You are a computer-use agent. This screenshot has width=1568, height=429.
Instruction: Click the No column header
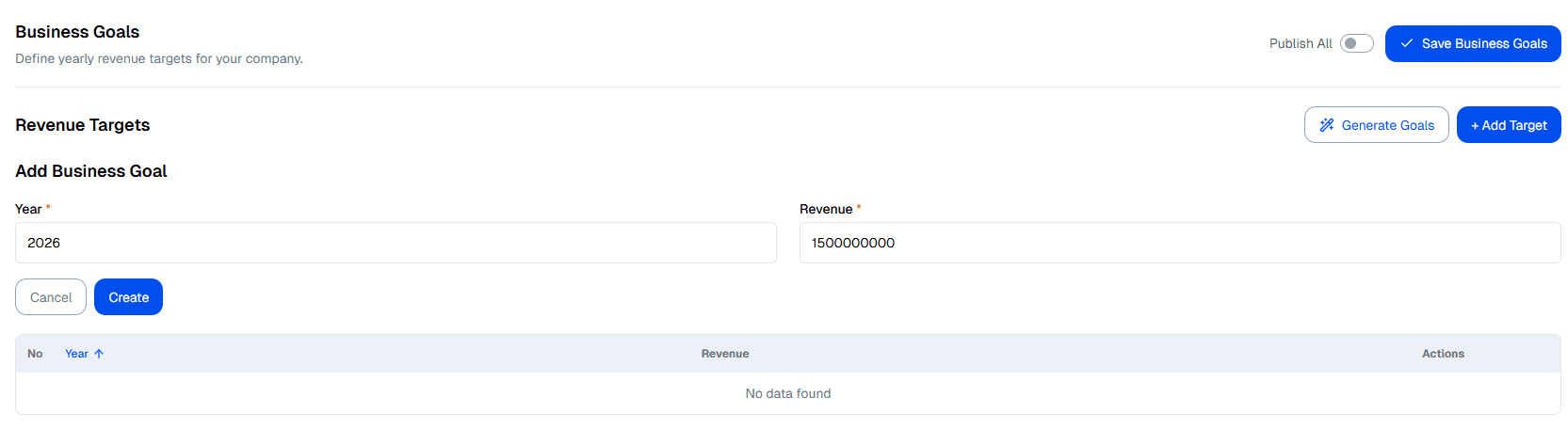35,354
